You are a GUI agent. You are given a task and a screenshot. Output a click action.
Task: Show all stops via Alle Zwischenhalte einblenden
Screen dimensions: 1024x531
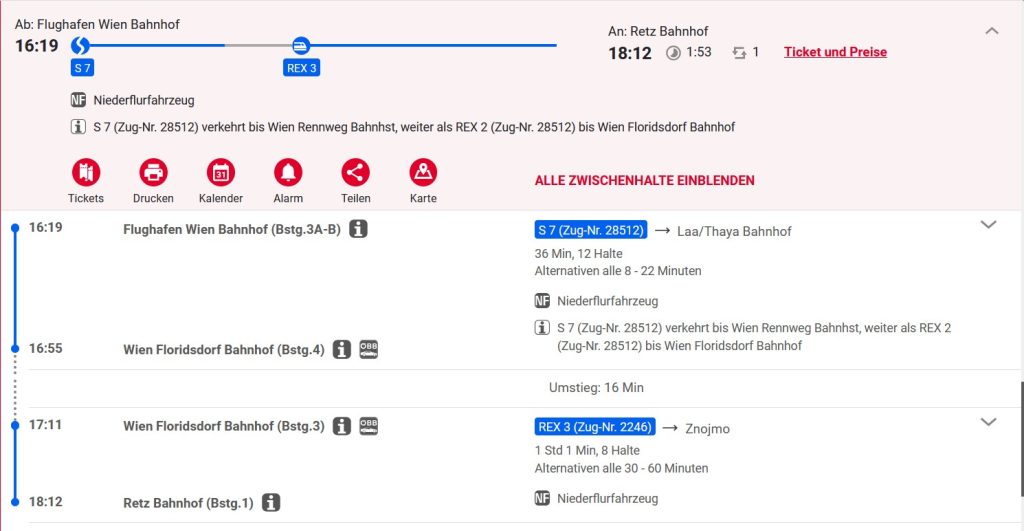coord(644,181)
